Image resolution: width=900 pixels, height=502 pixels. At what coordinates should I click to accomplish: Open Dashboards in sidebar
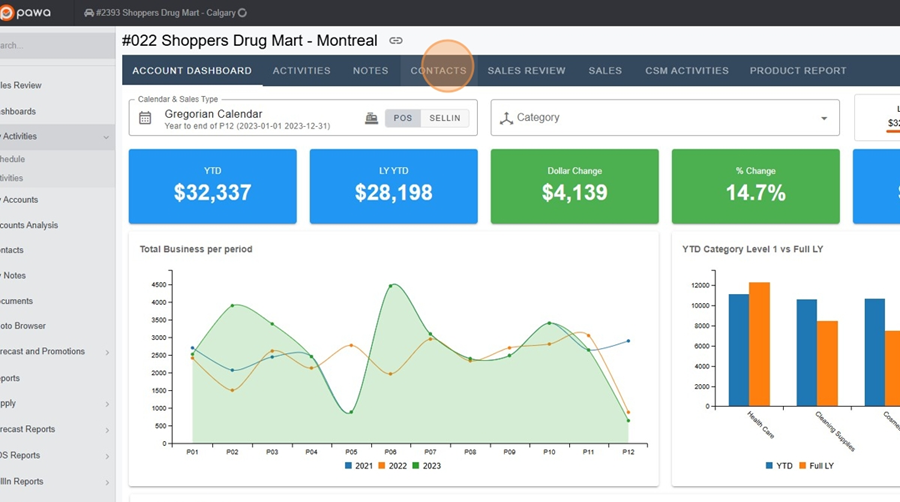pyautogui.click(x=56, y=111)
